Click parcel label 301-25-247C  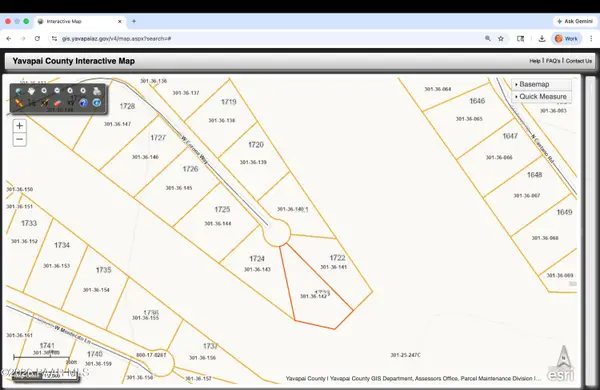point(405,355)
